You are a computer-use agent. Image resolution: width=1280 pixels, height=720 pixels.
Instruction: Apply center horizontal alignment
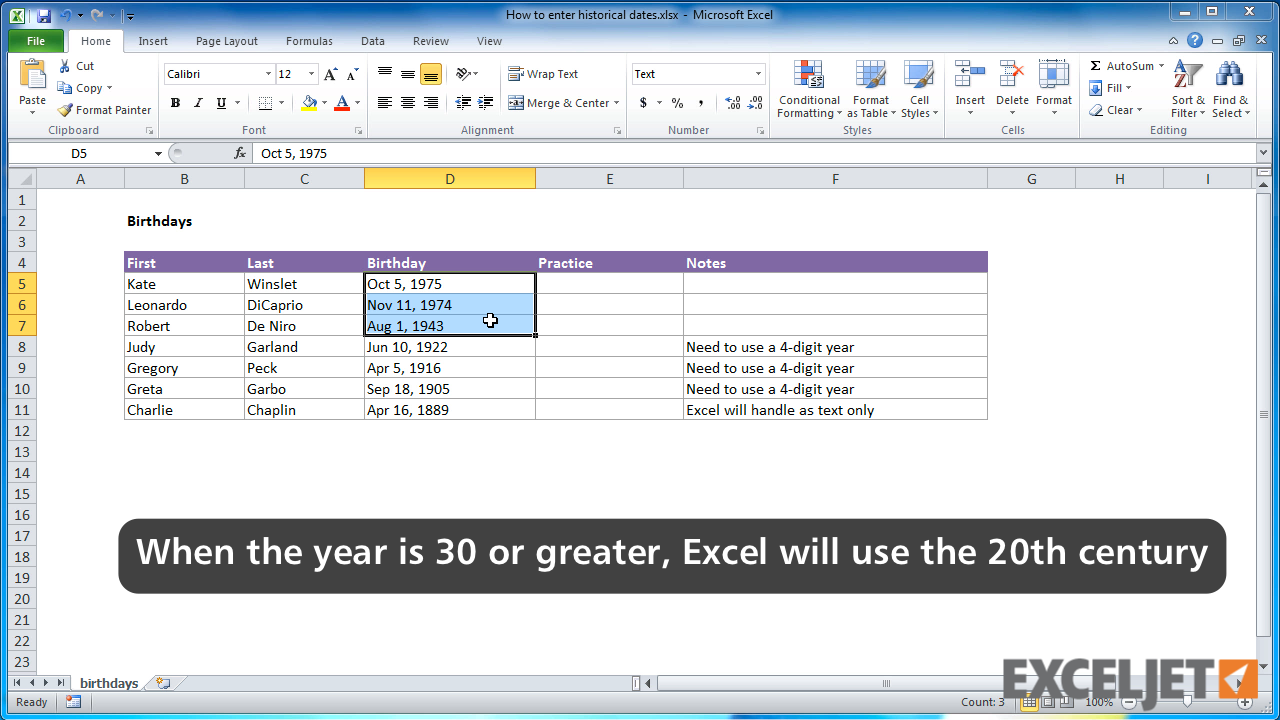coord(408,103)
